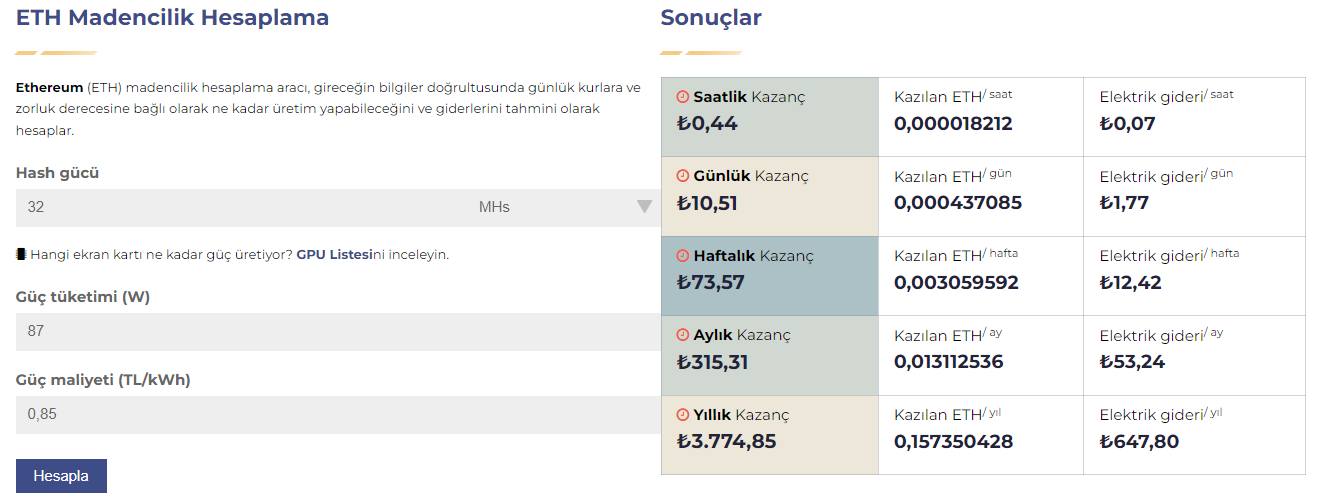Click the clock icon beside Günlük Kazanç

[683, 176]
